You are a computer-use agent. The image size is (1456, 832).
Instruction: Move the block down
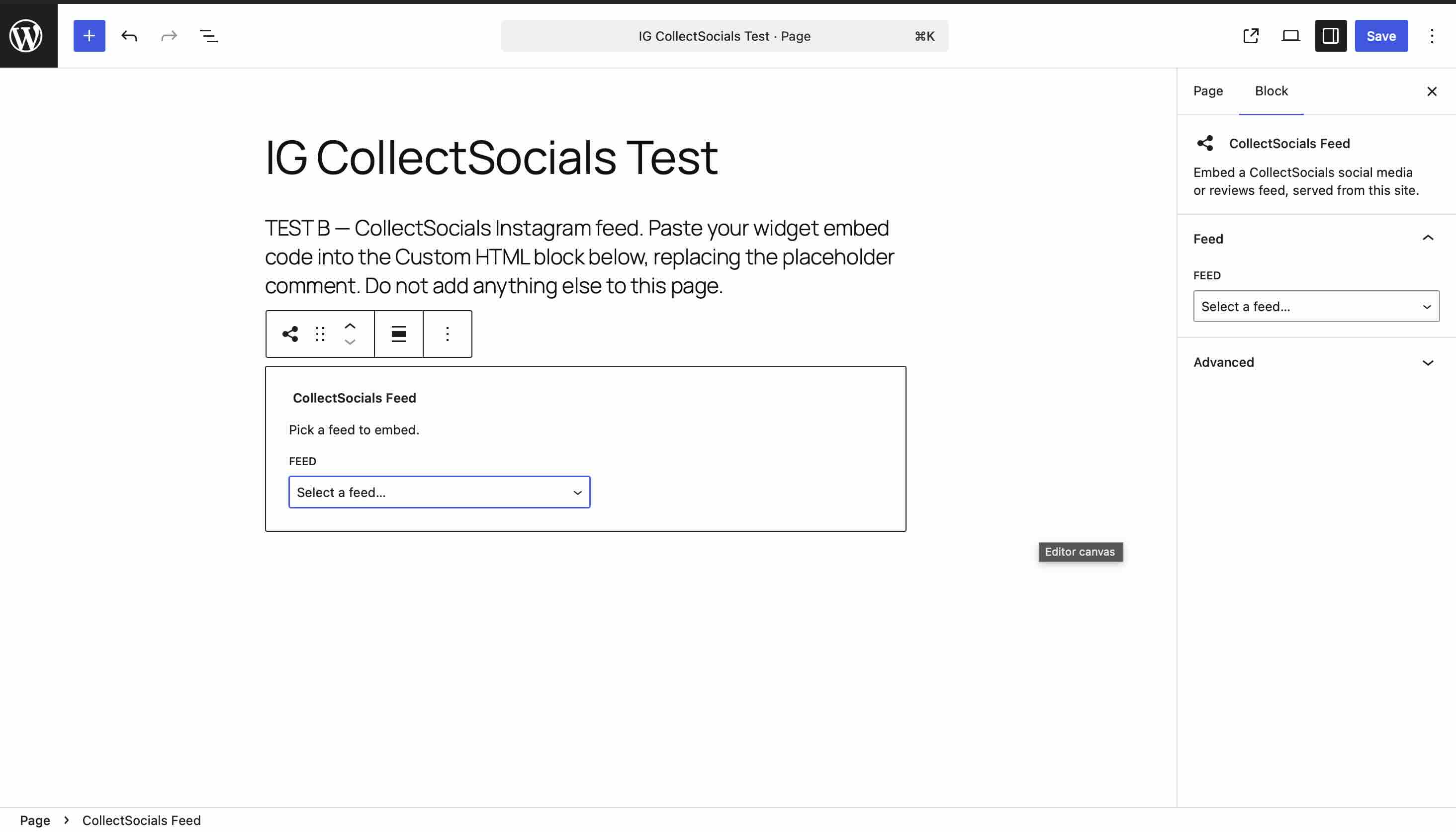click(x=350, y=342)
